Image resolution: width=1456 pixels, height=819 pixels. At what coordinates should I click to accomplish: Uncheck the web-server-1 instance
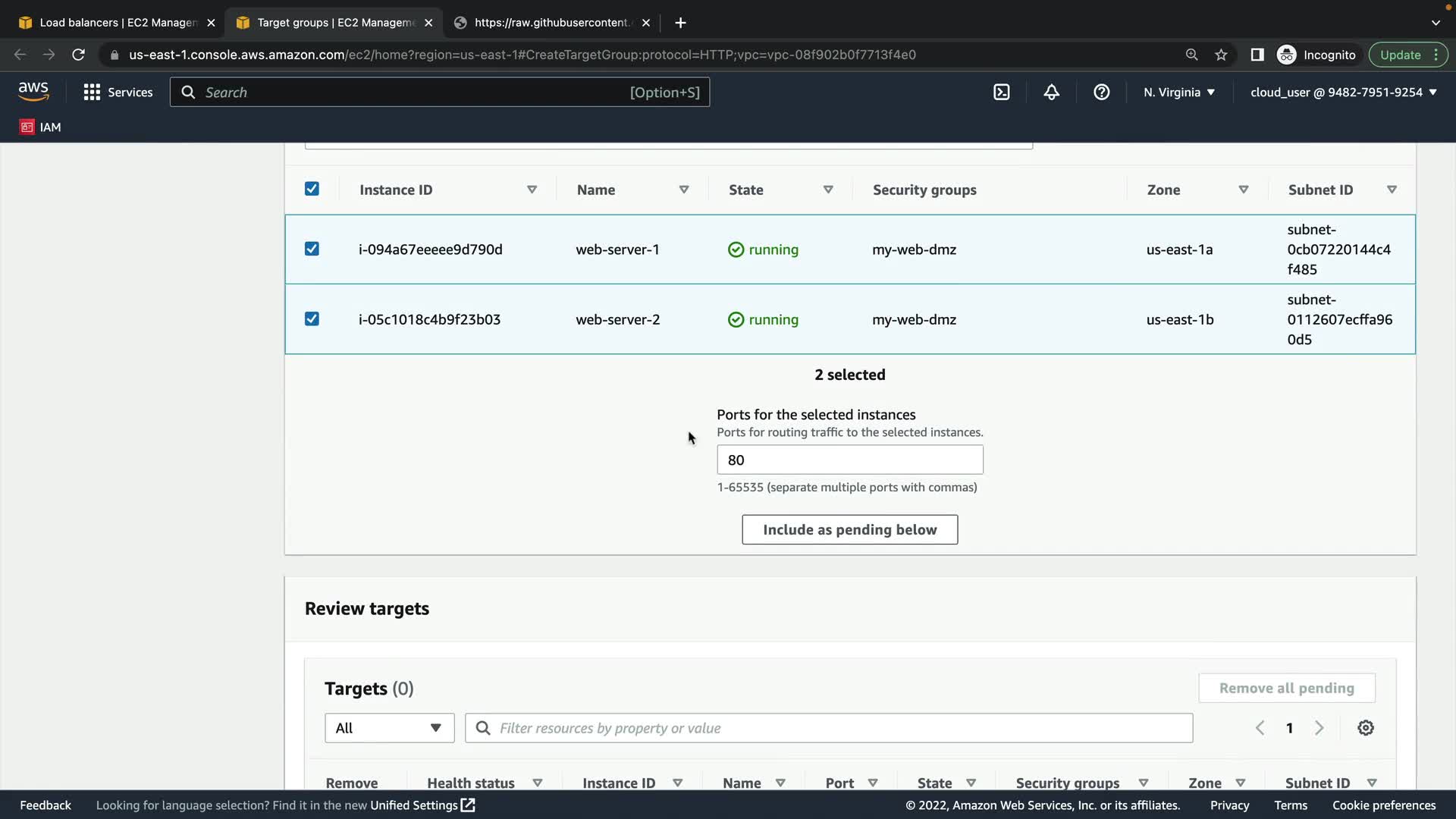pyautogui.click(x=312, y=249)
